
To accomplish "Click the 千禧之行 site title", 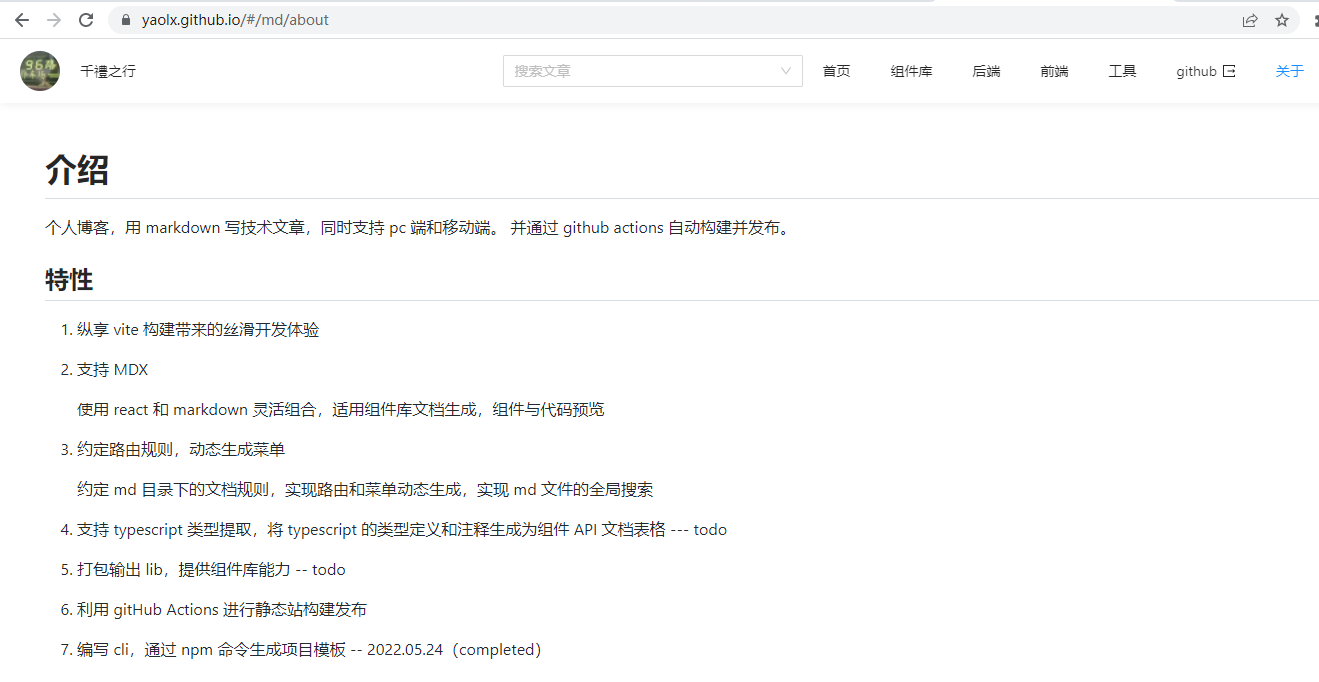I will pos(108,71).
